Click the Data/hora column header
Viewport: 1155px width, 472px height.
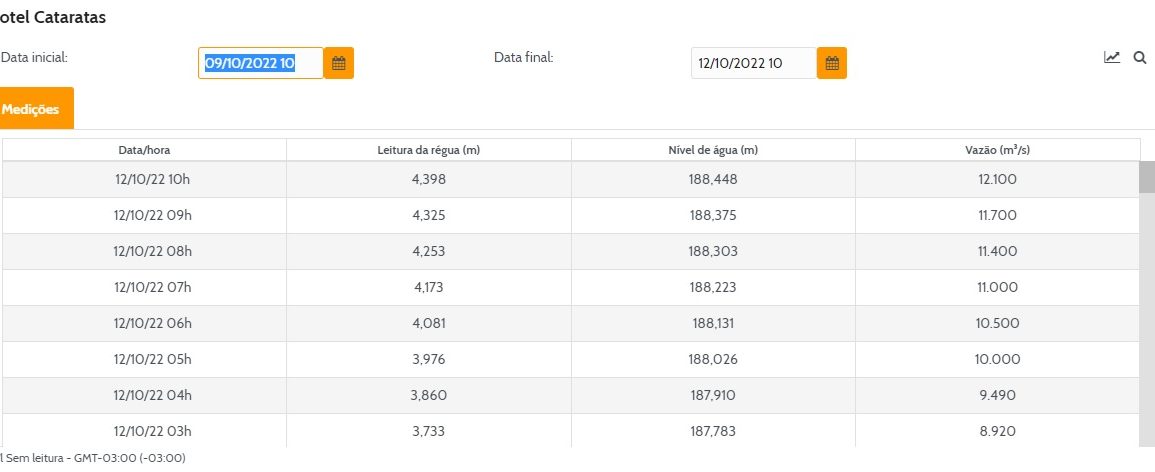click(144, 150)
